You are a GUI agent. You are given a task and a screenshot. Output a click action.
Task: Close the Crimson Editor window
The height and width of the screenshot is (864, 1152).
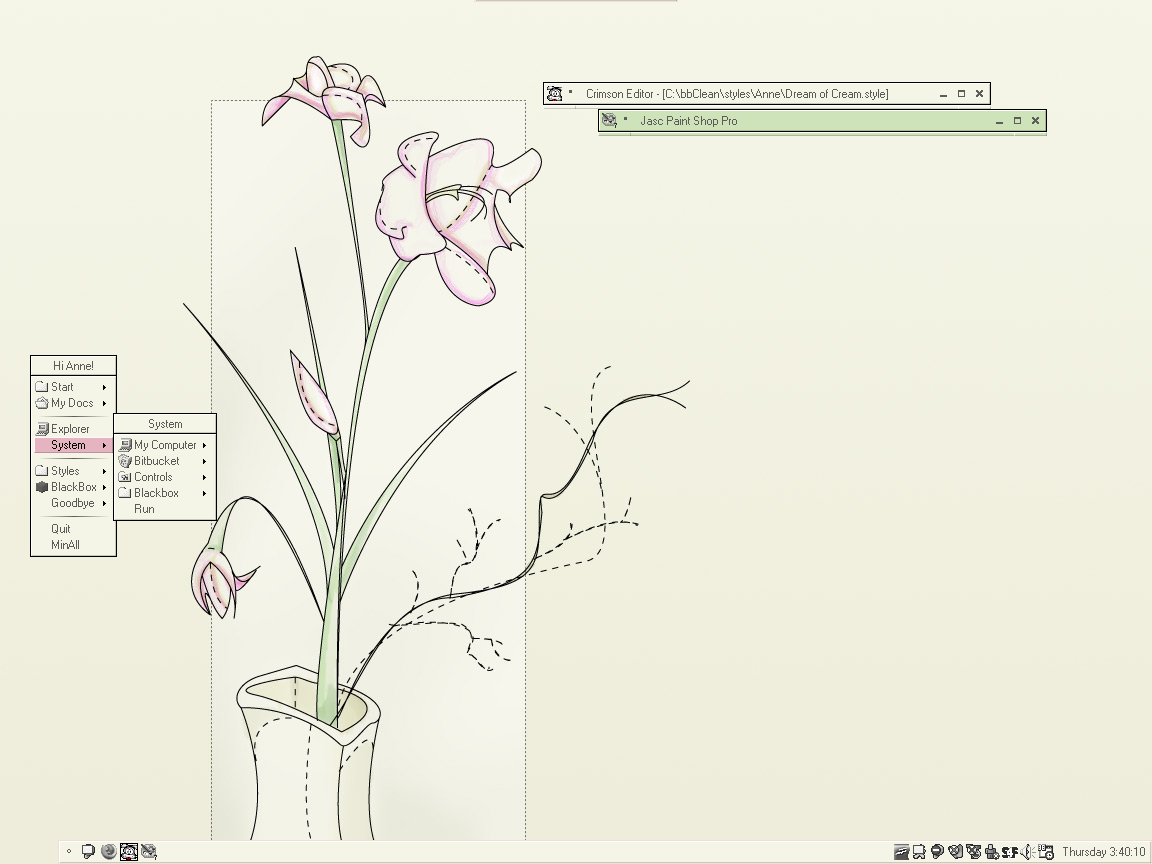(979, 94)
